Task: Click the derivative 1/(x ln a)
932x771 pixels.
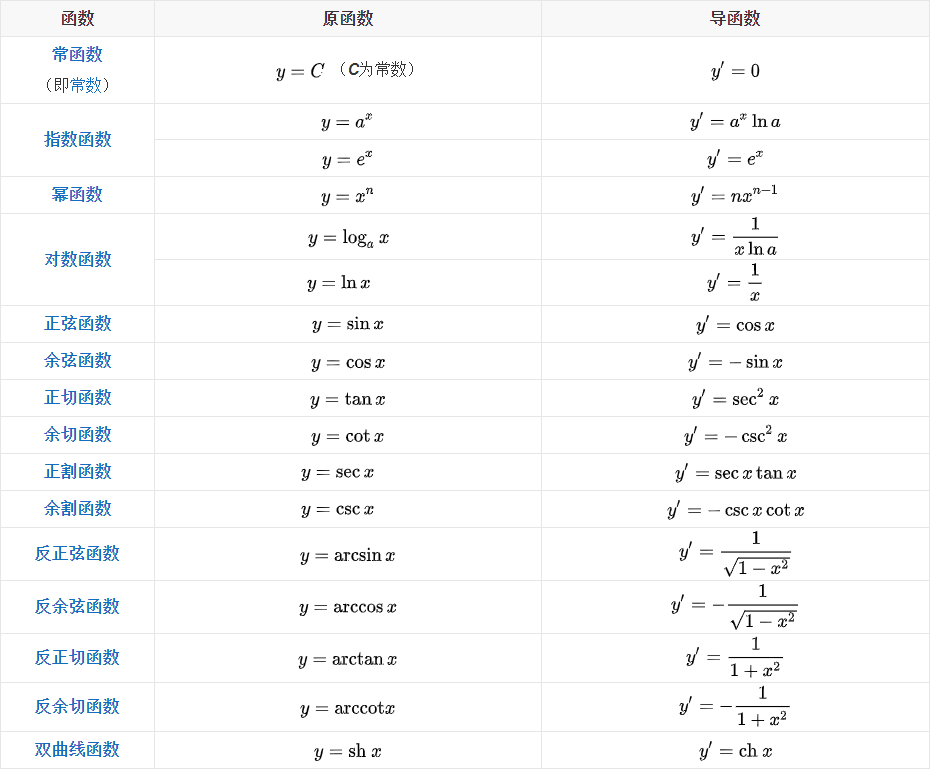Action: [x=735, y=237]
